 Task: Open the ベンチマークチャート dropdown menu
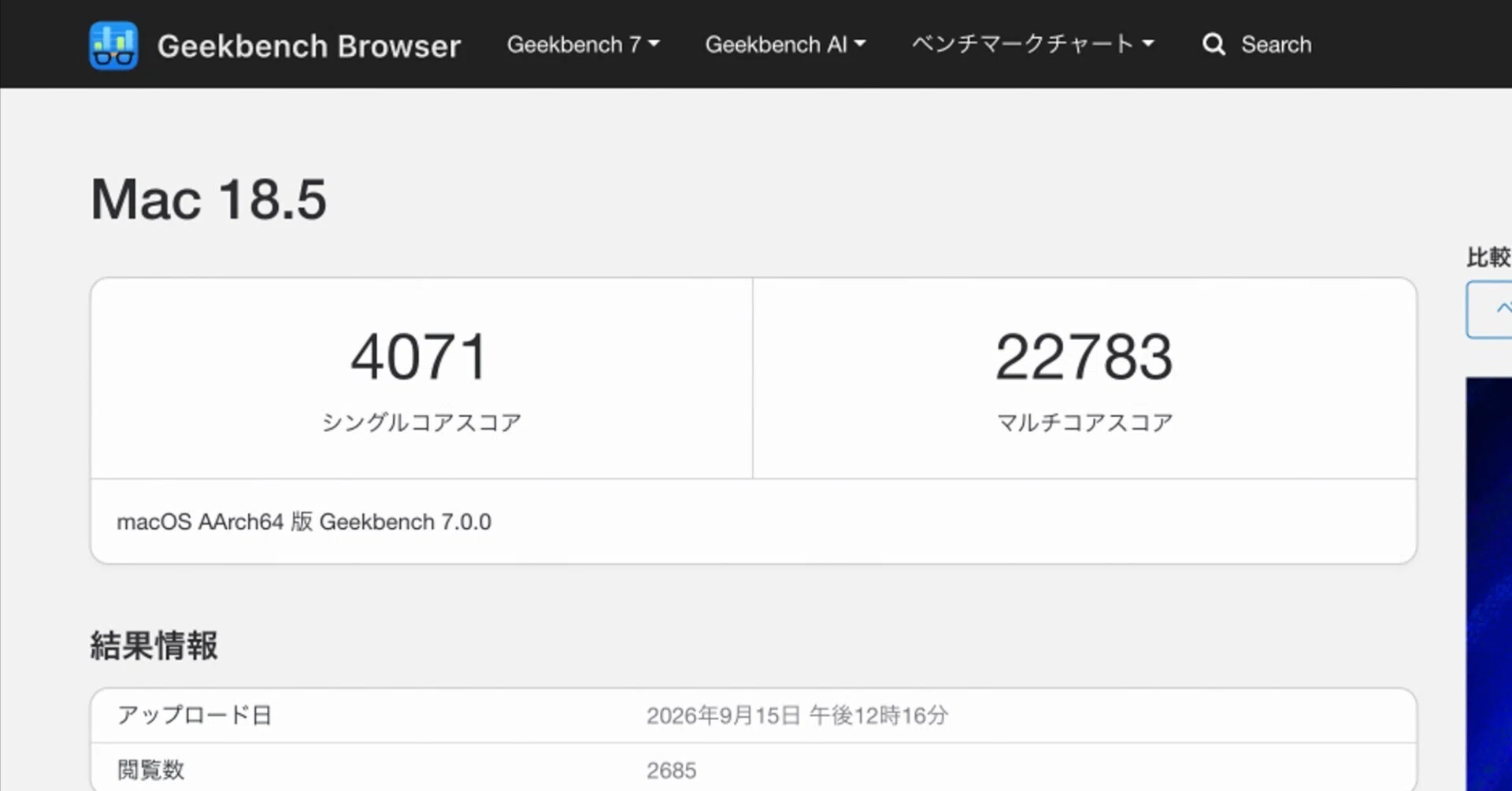(x=1032, y=44)
